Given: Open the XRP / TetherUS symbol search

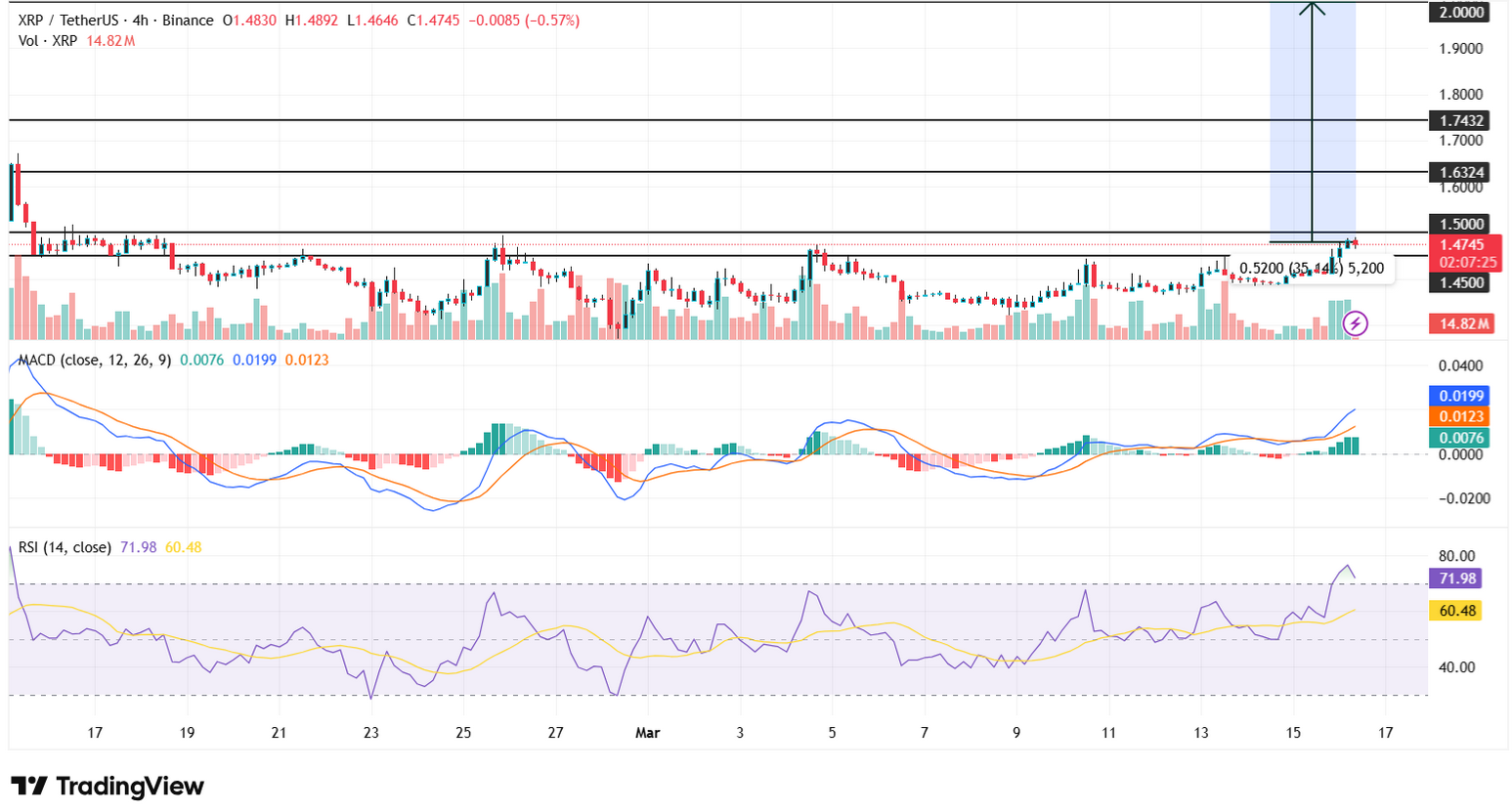Looking at the screenshot, I should pyautogui.click(x=68, y=19).
